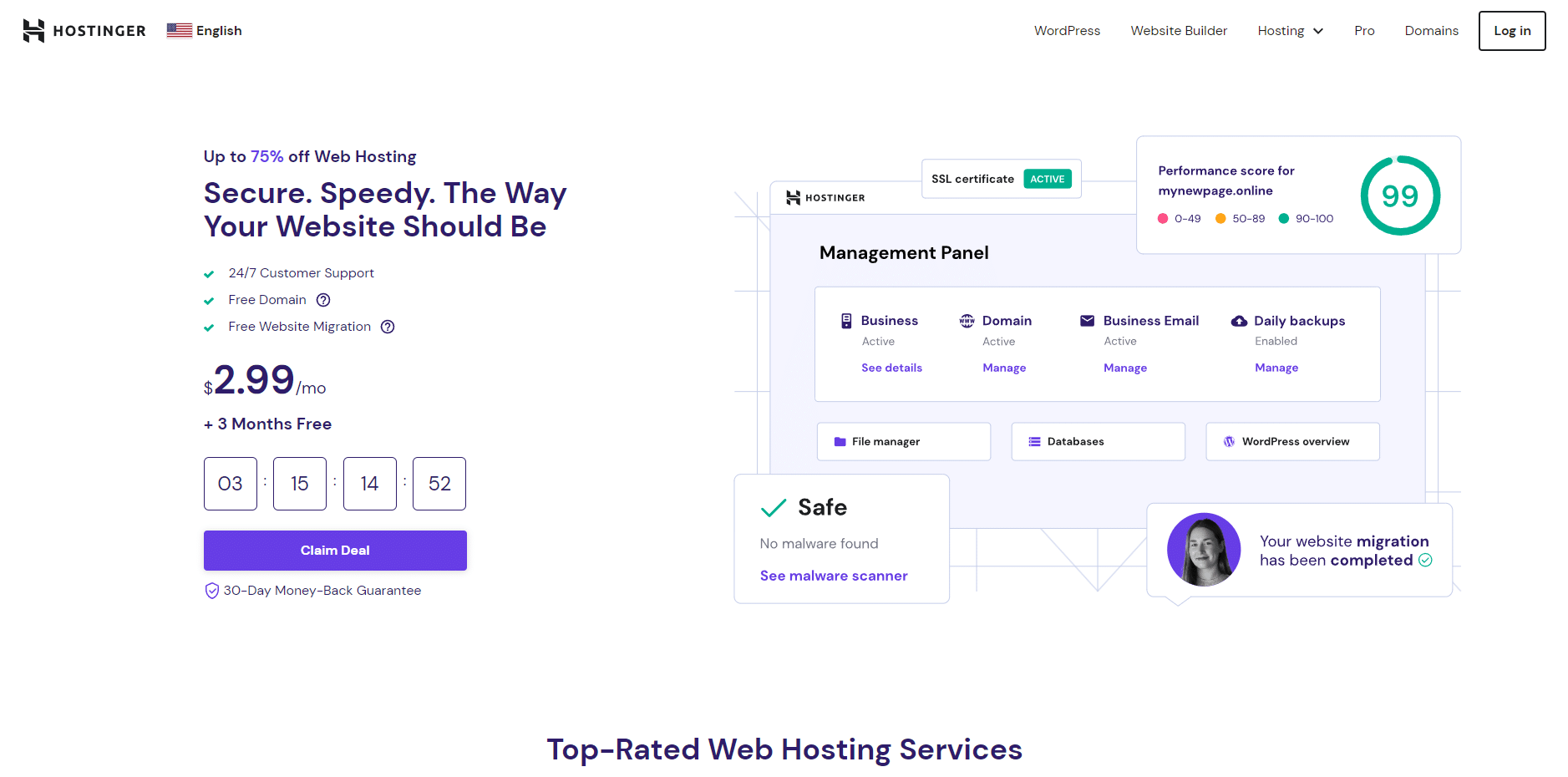1568x777 pixels.
Task: Open the English language selector
Action: click(205, 31)
